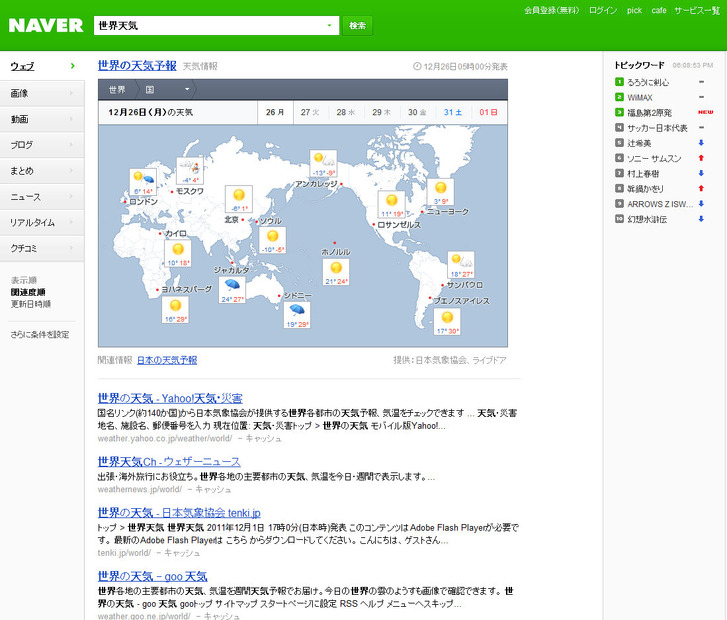Open 世界の天気 - Yahoo!天気・災害 result
Screen dimensions: 727x620
(x=170, y=398)
